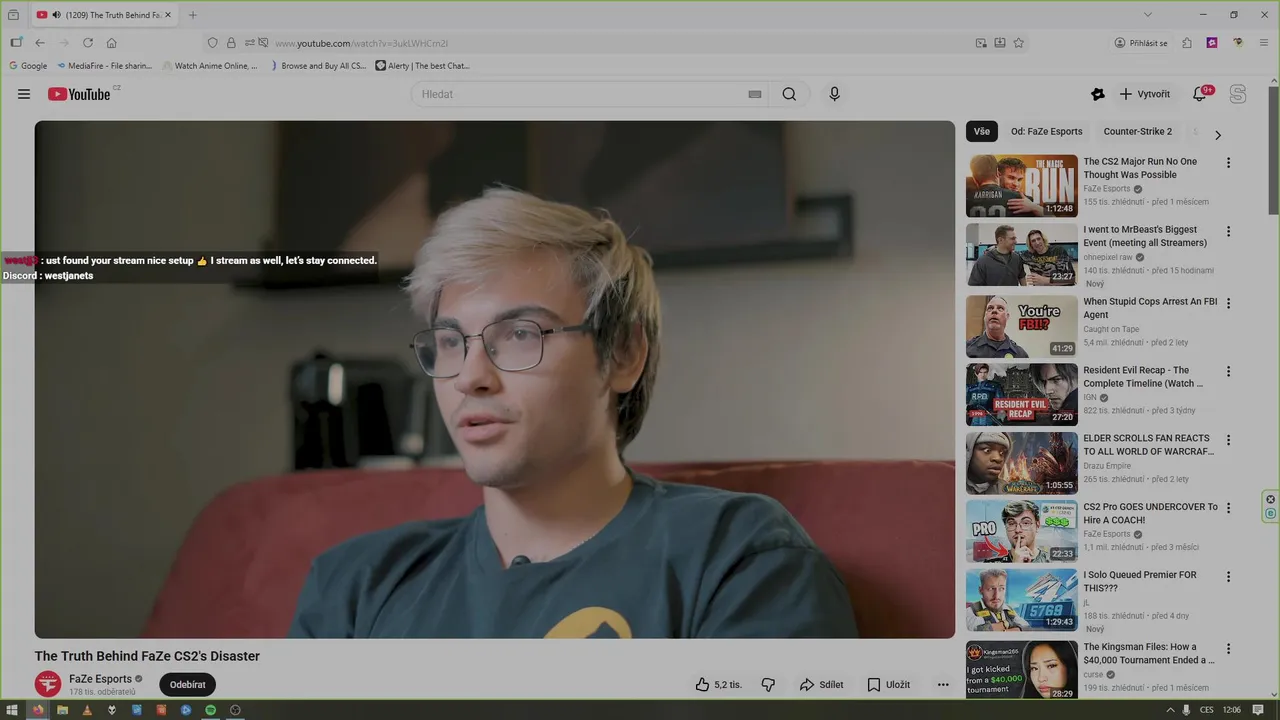Open options for The Kingsman Files video
This screenshot has height=720, width=1280.
tap(1229, 648)
